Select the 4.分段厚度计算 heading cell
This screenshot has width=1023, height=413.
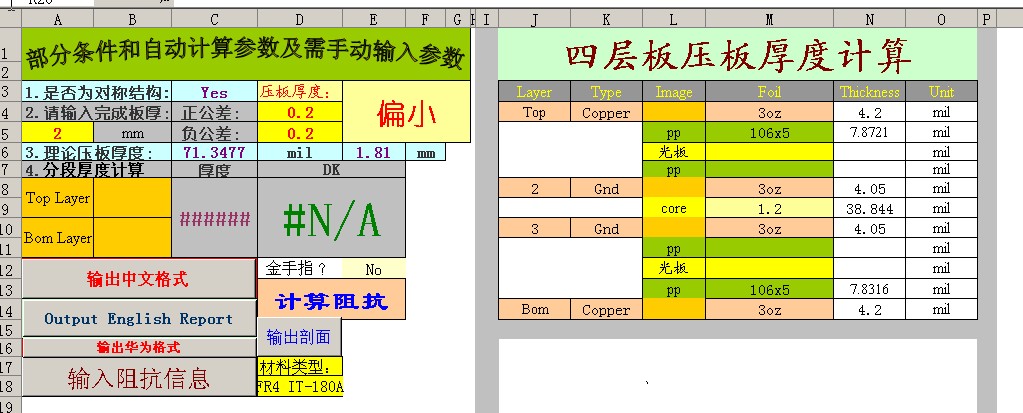pyautogui.click(x=97, y=170)
